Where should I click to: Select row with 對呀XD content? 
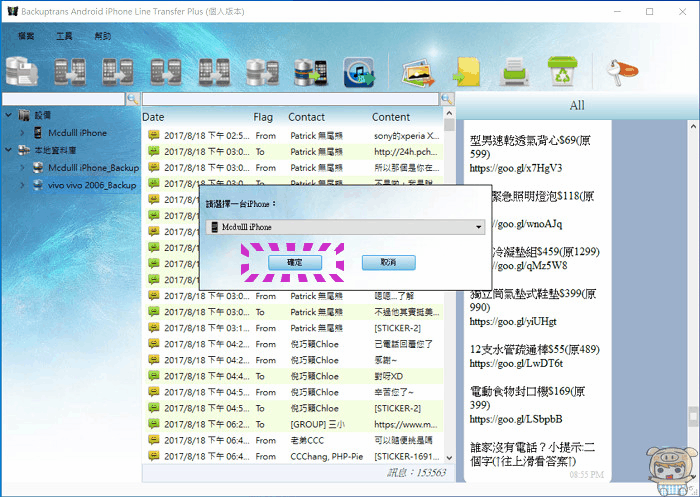(294, 376)
